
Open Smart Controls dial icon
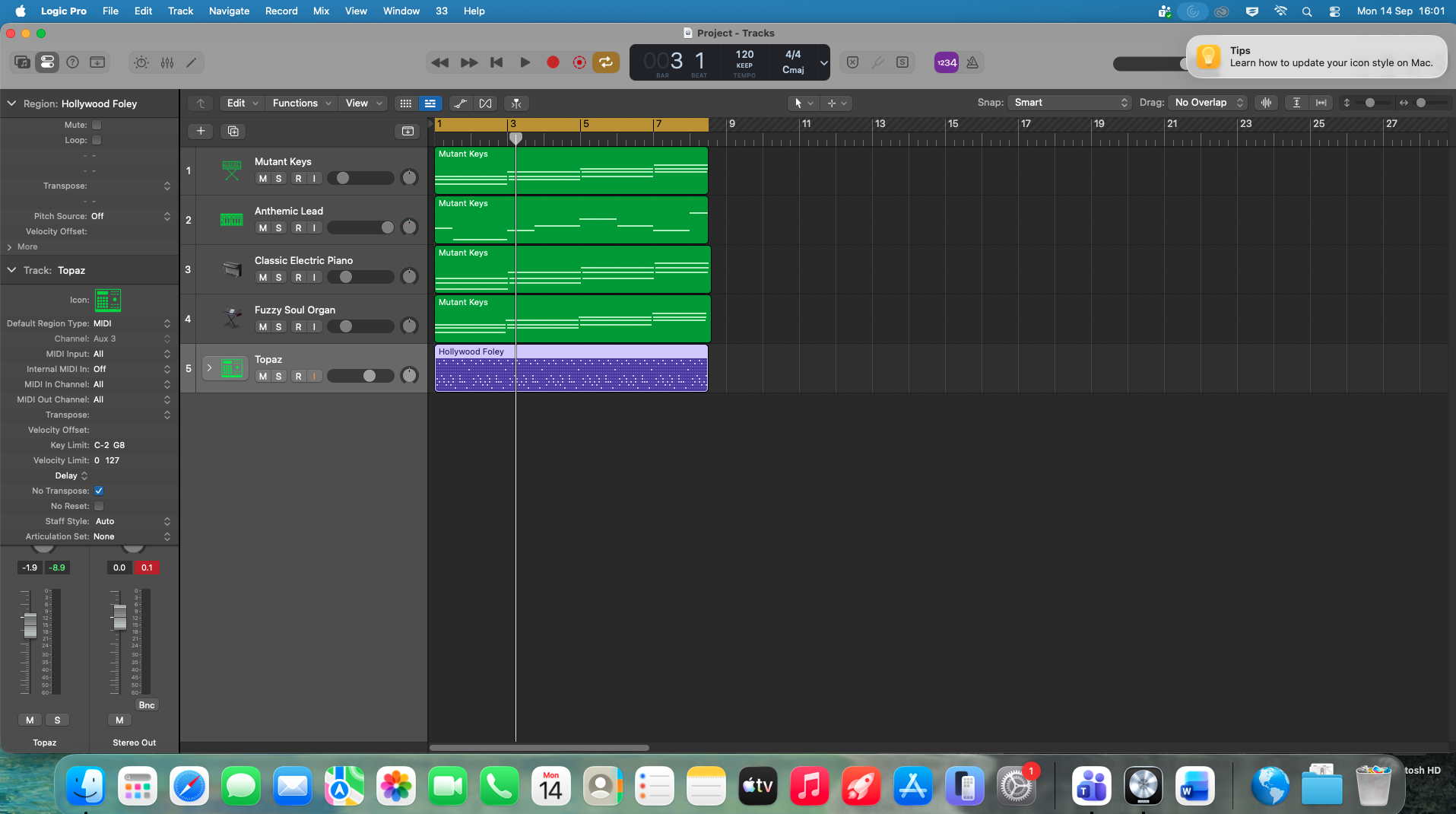click(141, 62)
